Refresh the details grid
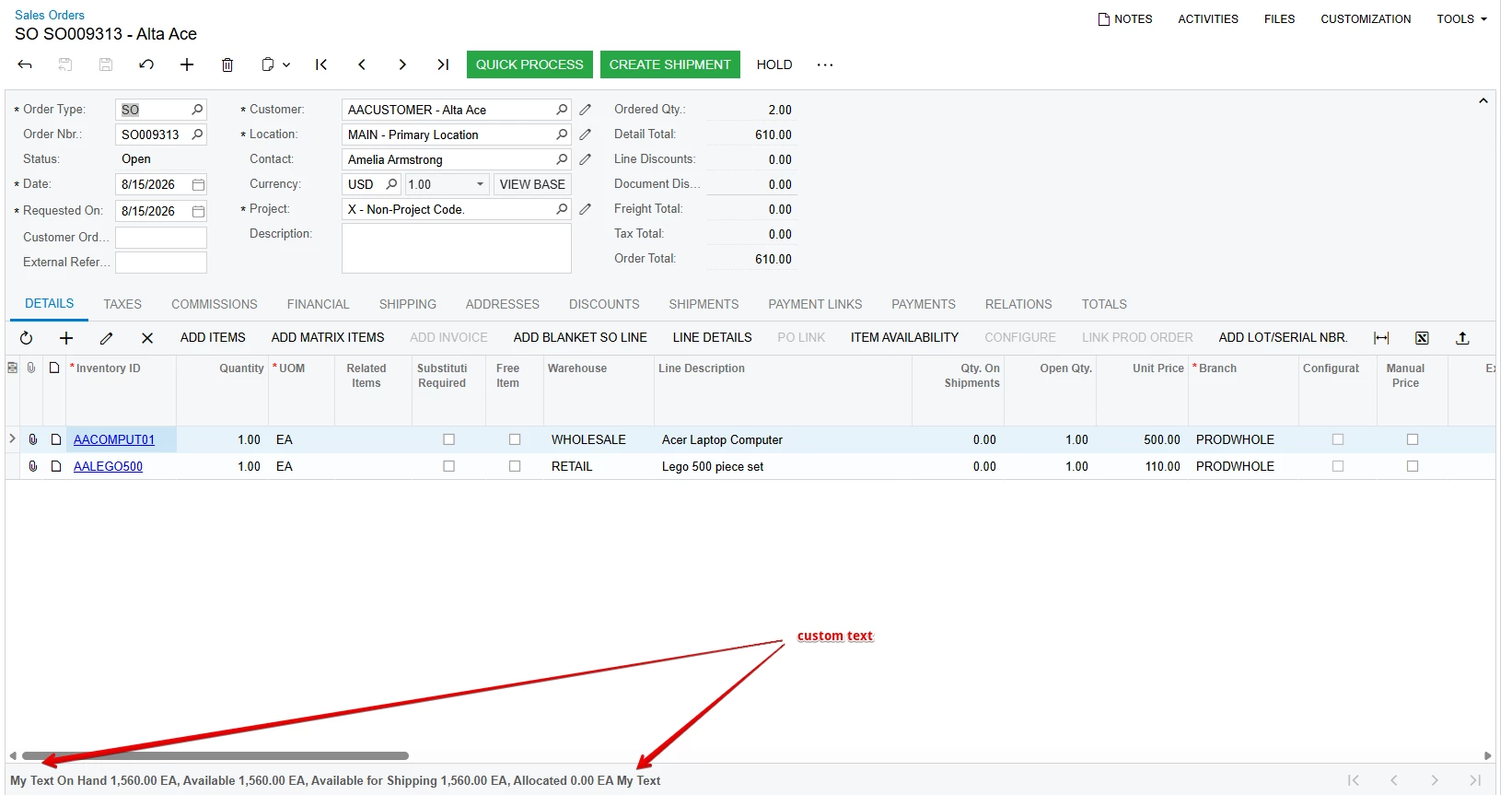The height and width of the screenshot is (795, 1512). point(26,338)
